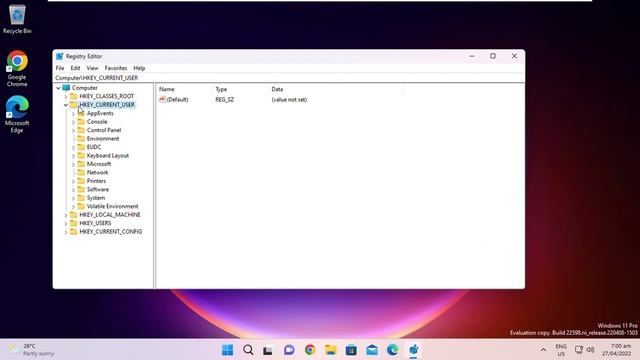Select the System key

[x=96, y=198]
